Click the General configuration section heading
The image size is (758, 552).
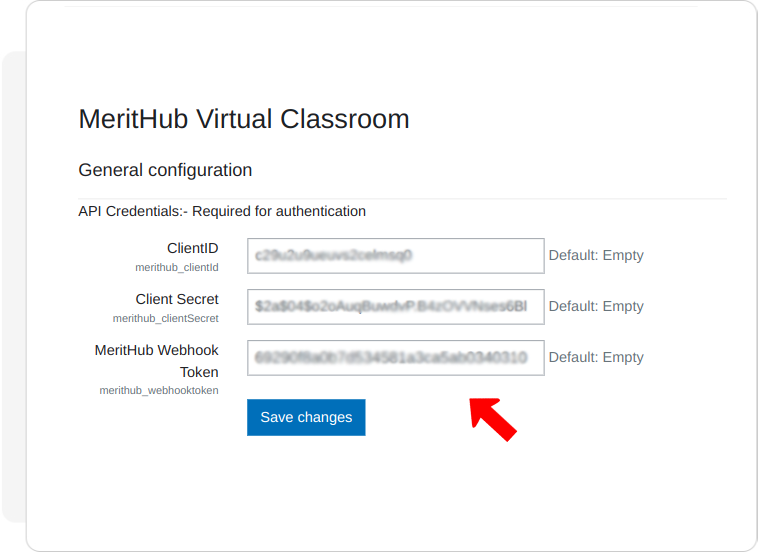(x=165, y=170)
